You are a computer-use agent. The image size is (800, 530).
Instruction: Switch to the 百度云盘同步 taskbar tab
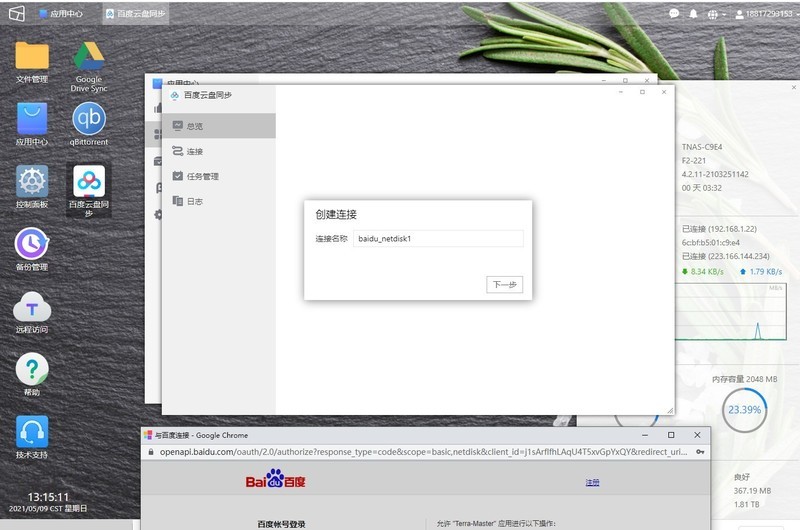coord(136,14)
